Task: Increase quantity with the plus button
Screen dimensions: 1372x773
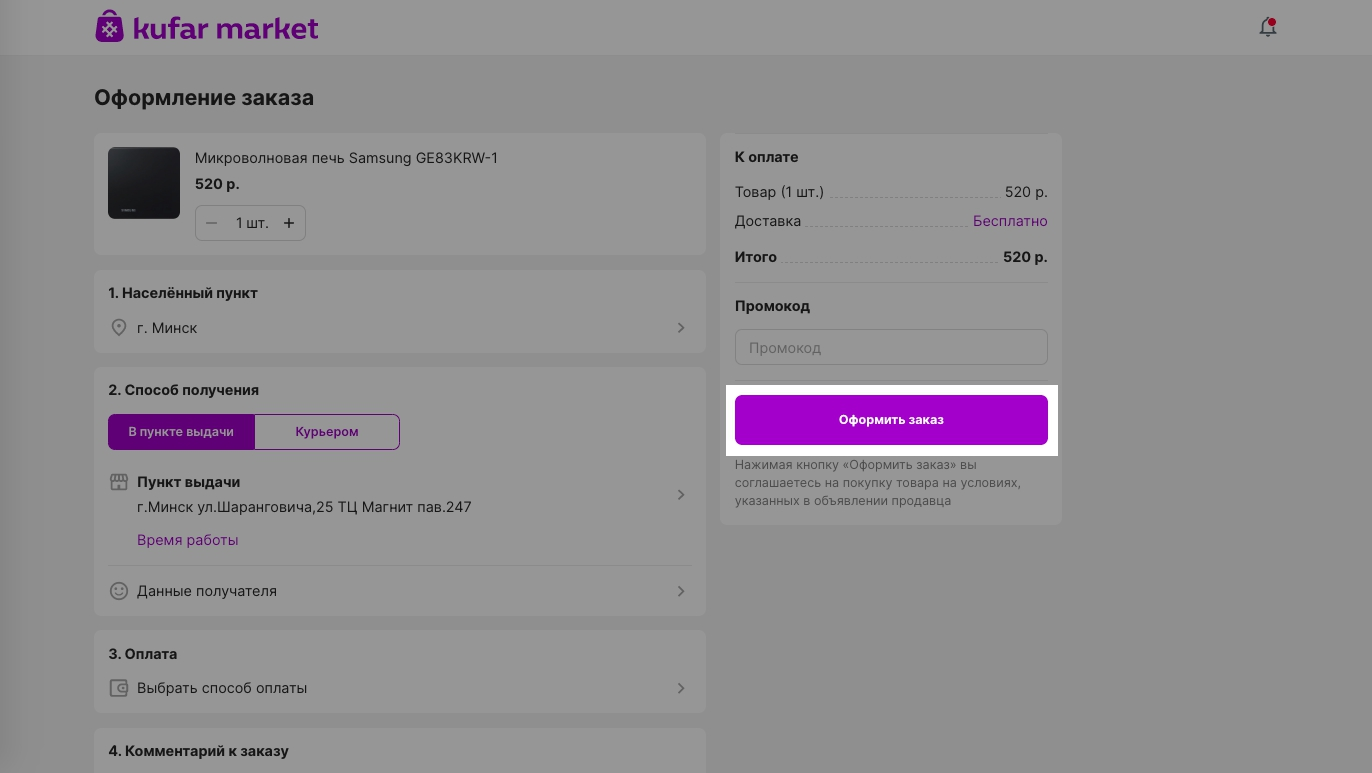Action: click(x=289, y=223)
